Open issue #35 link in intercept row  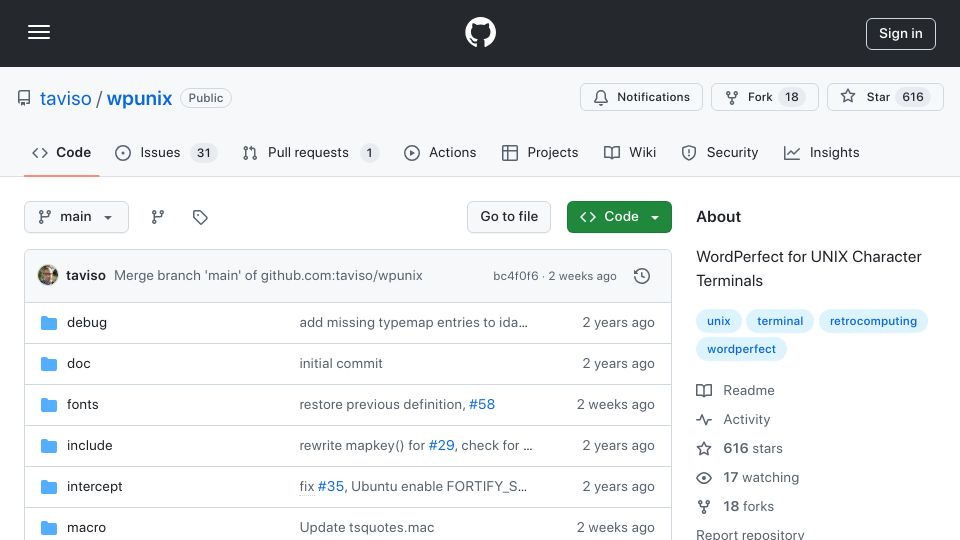[331, 487]
